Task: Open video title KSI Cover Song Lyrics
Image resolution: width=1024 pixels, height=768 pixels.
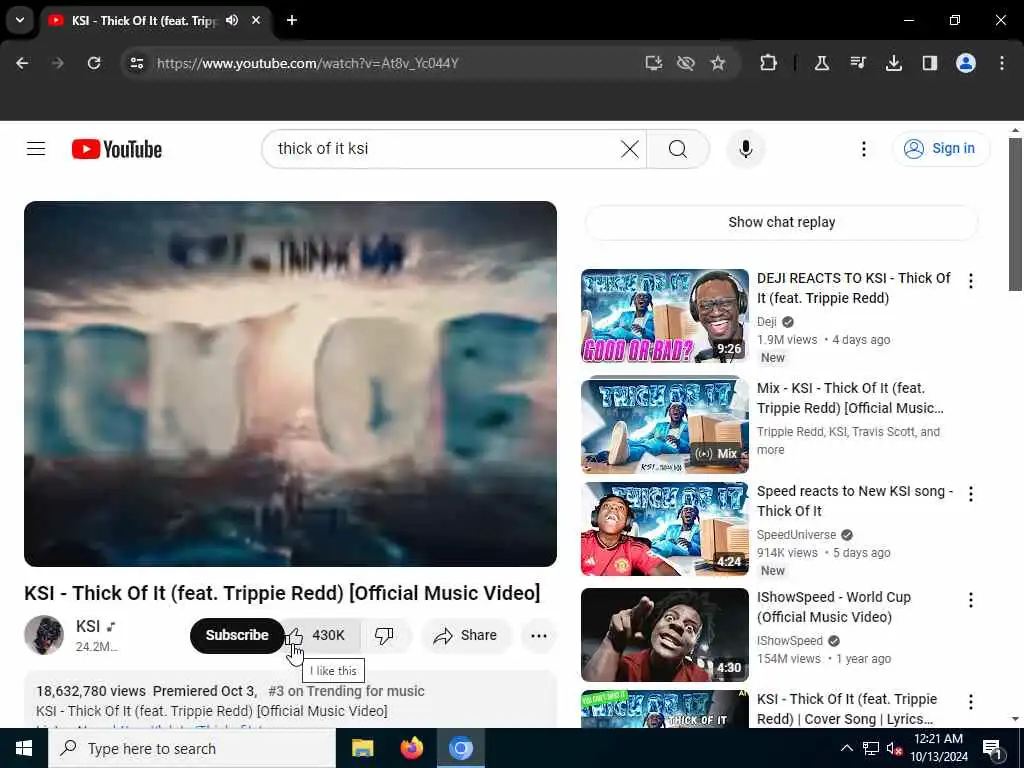Action: 847,709
